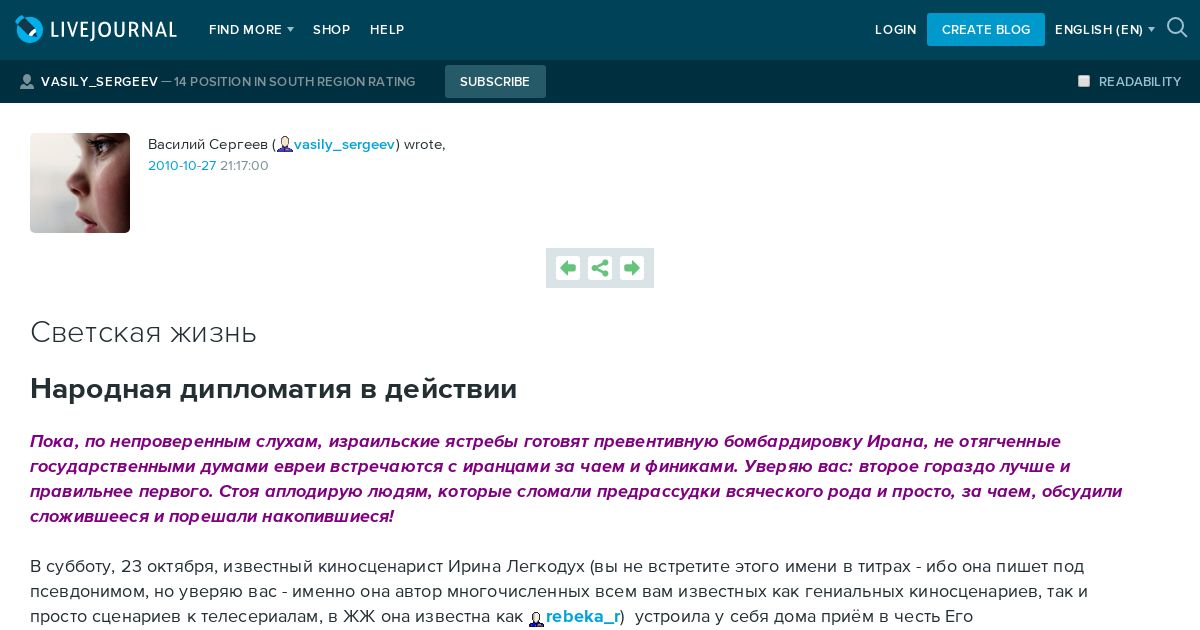Open the search magnifier icon

pyautogui.click(x=1177, y=28)
